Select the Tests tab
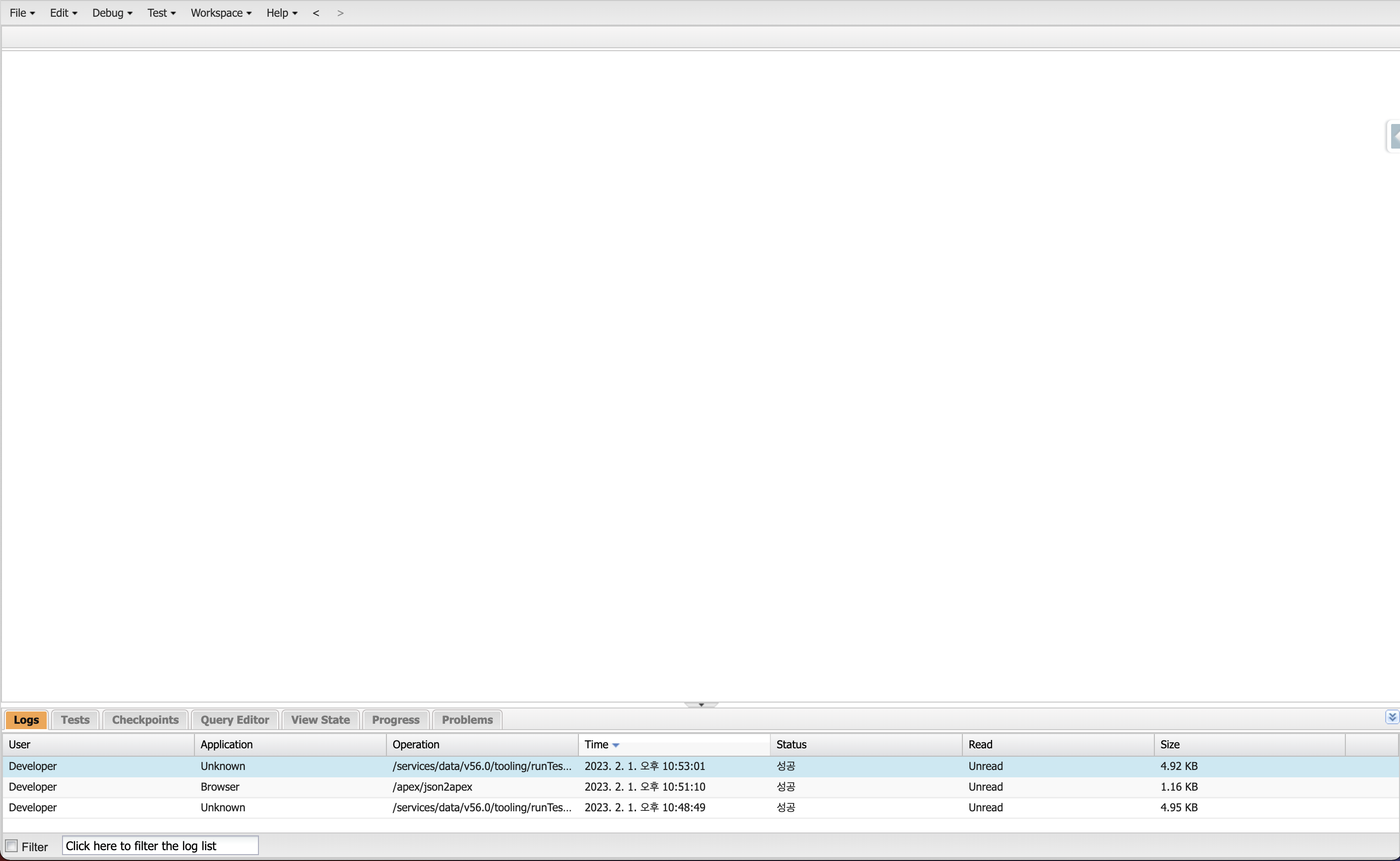This screenshot has width=1400, height=861. click(x=75, y=720)
